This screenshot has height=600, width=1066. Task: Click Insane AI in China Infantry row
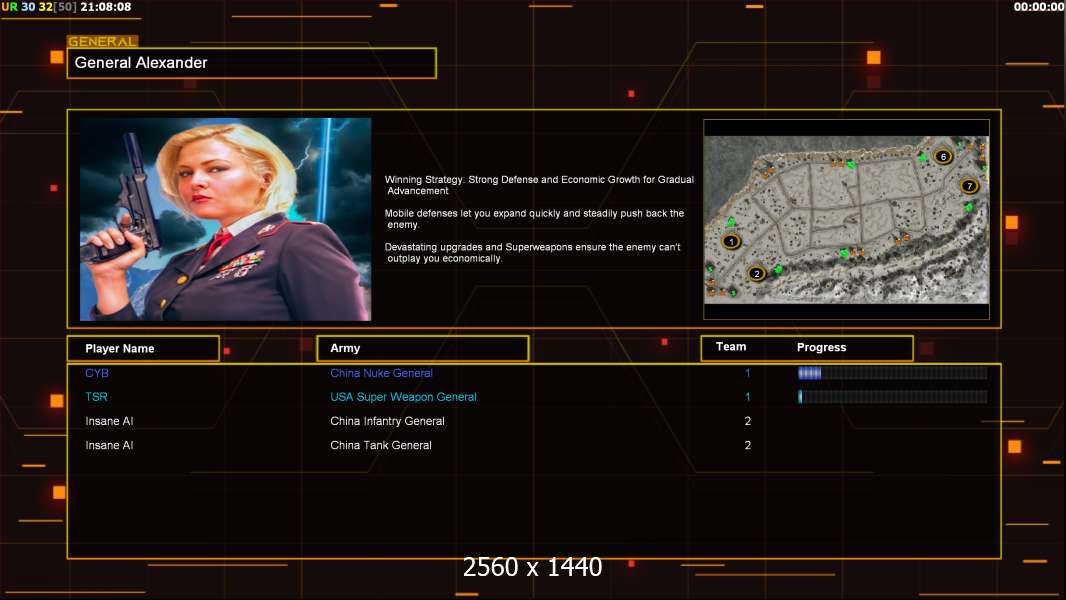tap(109, 421)
